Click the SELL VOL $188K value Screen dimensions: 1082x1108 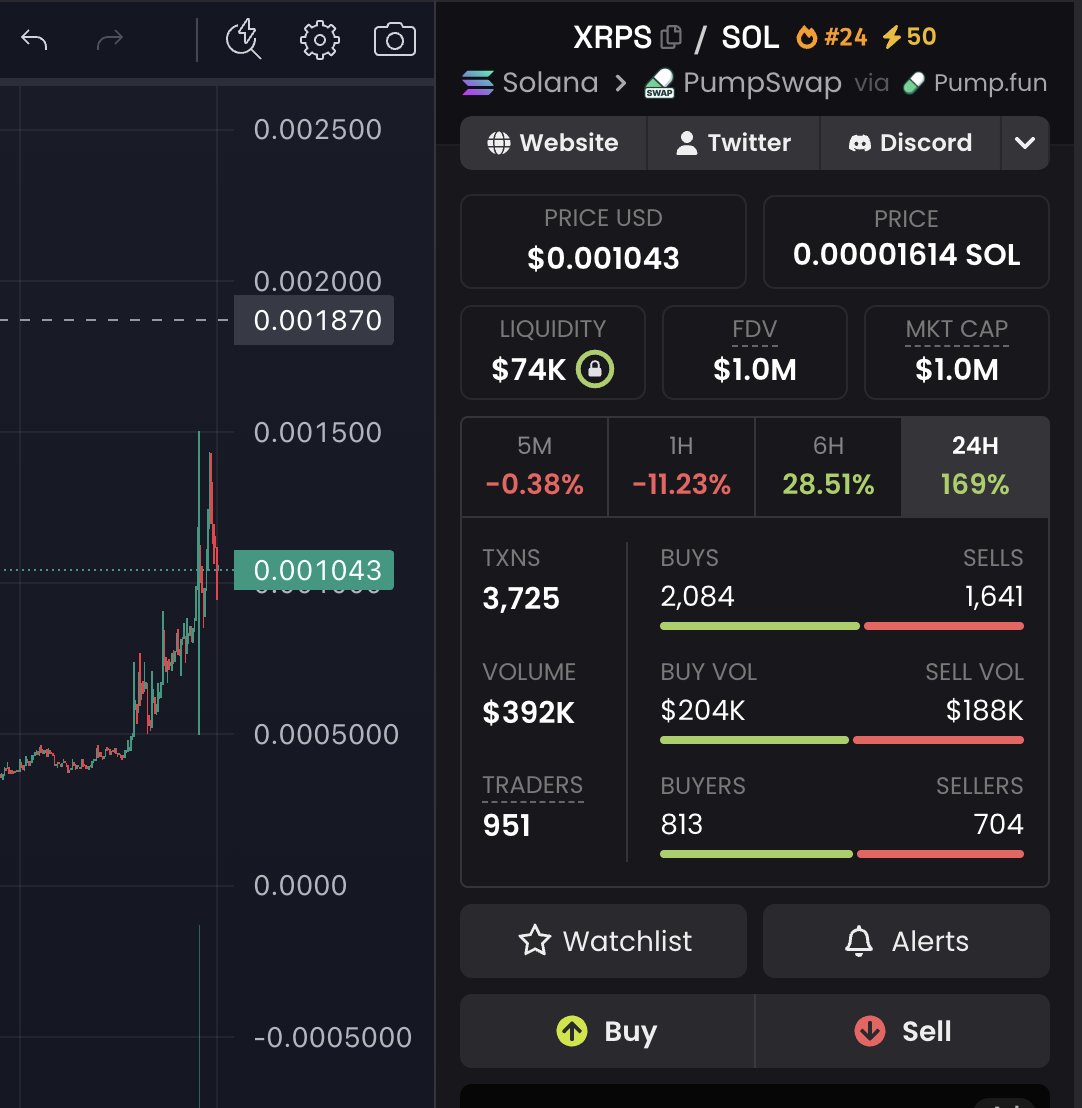click(984, 710)
